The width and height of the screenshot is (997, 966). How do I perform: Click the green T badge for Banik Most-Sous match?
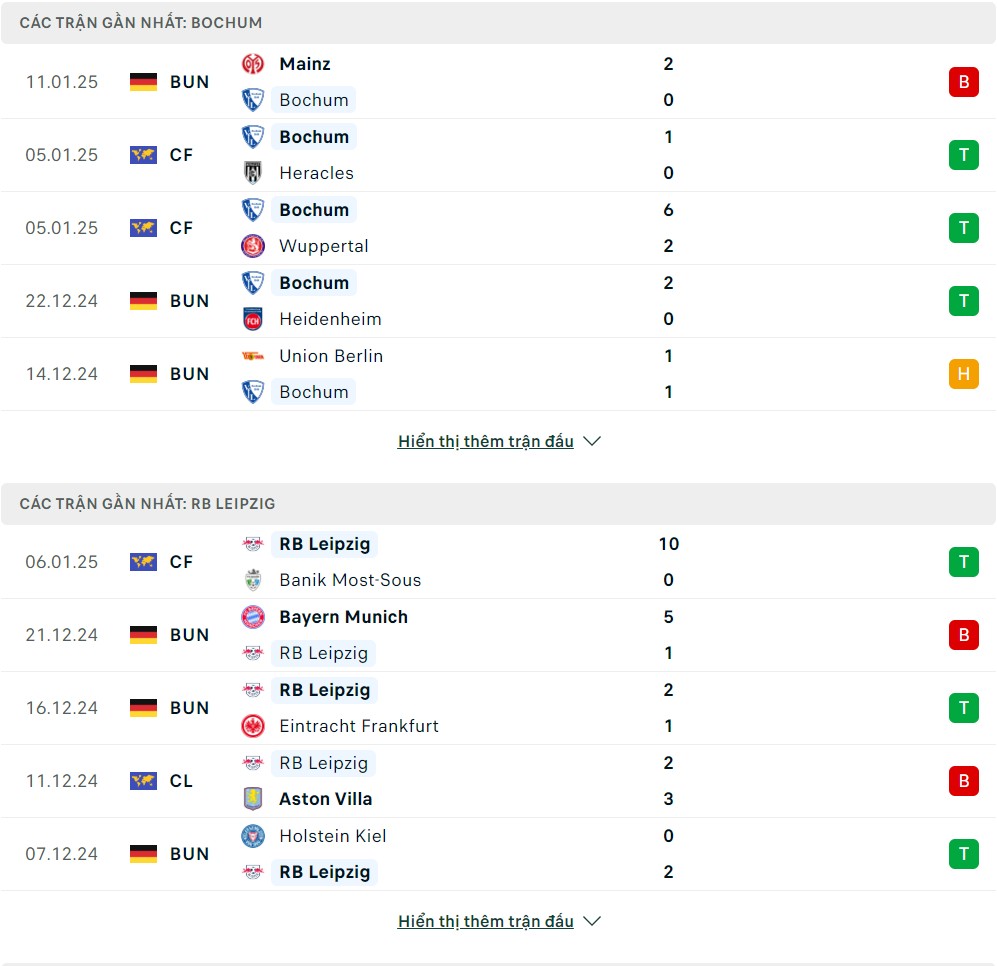(x=964, y=562)
